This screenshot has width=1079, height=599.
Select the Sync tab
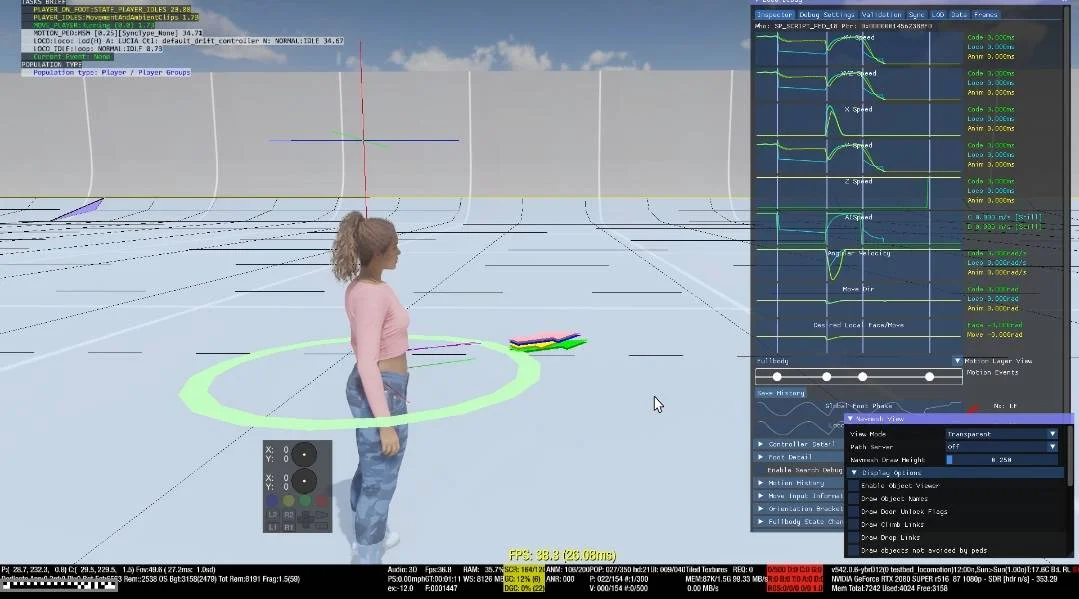(917, 14)
